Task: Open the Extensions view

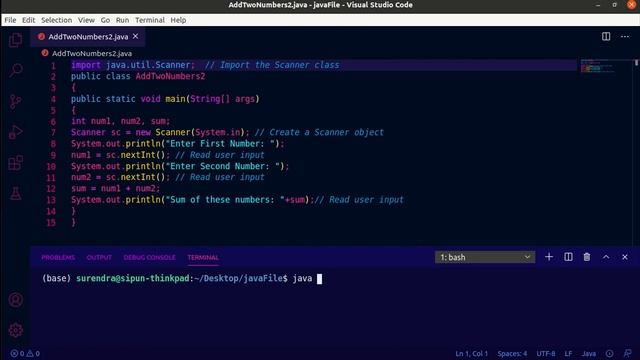Action: pyautogui.click(x=16, y=163)
